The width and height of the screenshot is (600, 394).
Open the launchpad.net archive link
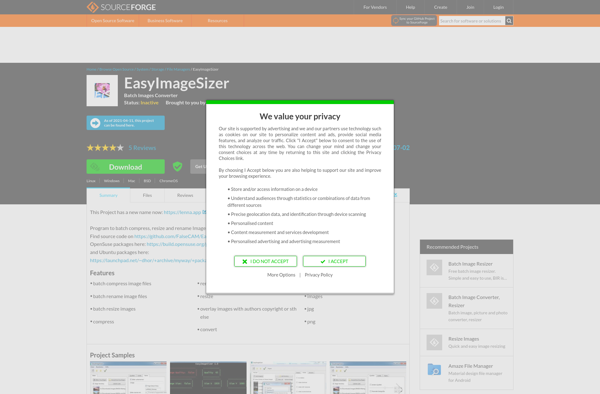148,260
